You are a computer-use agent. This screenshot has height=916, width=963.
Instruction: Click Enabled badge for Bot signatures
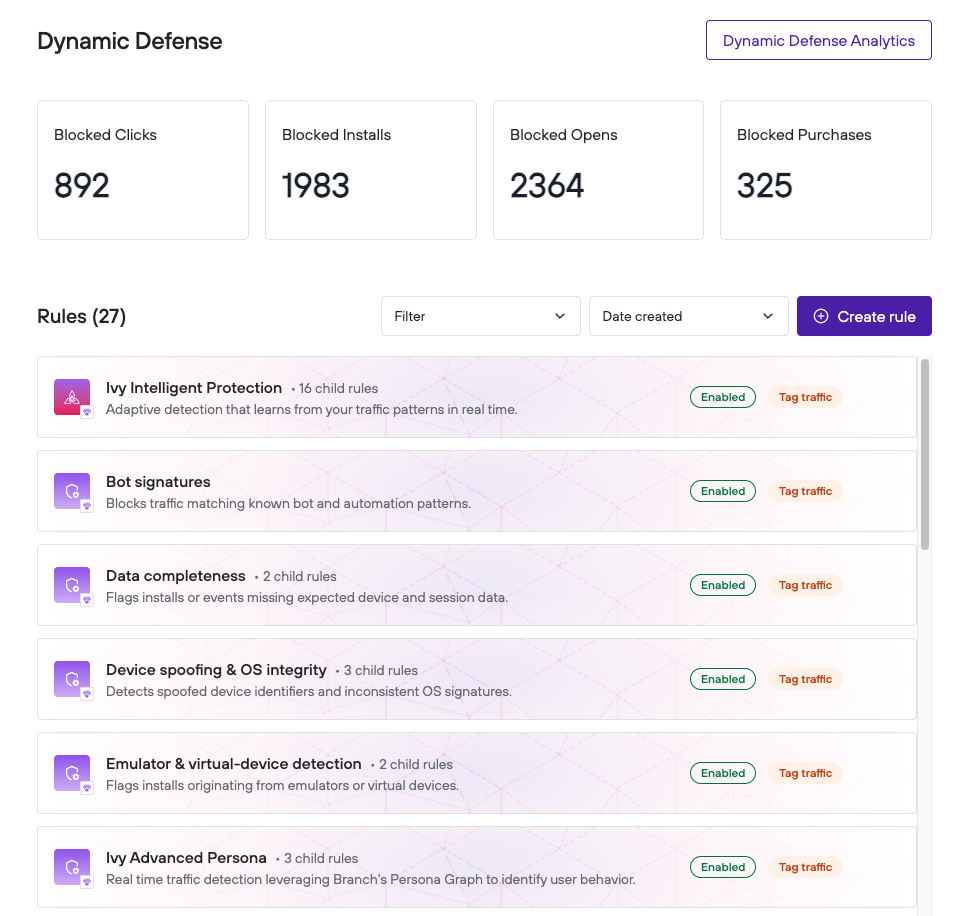tap(722, 491)
